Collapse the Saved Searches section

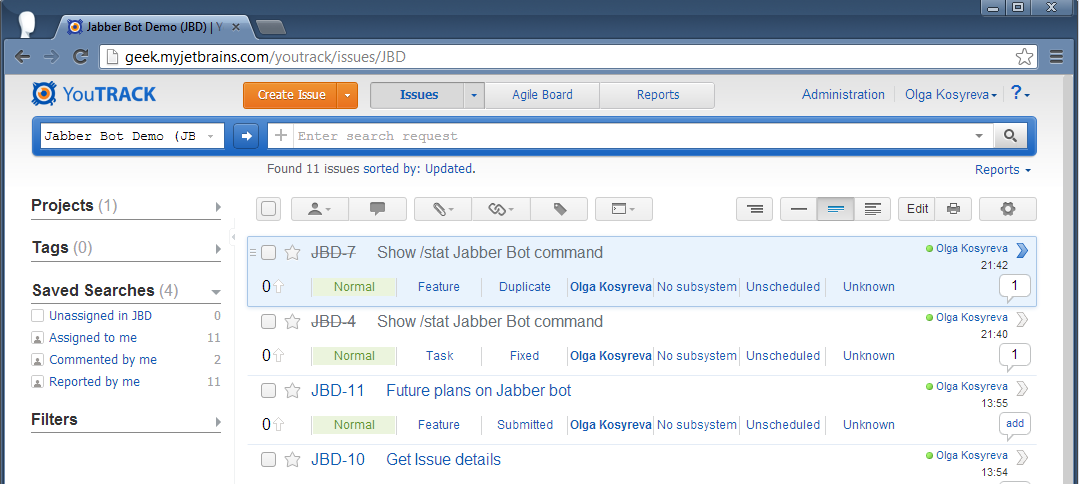216,292
